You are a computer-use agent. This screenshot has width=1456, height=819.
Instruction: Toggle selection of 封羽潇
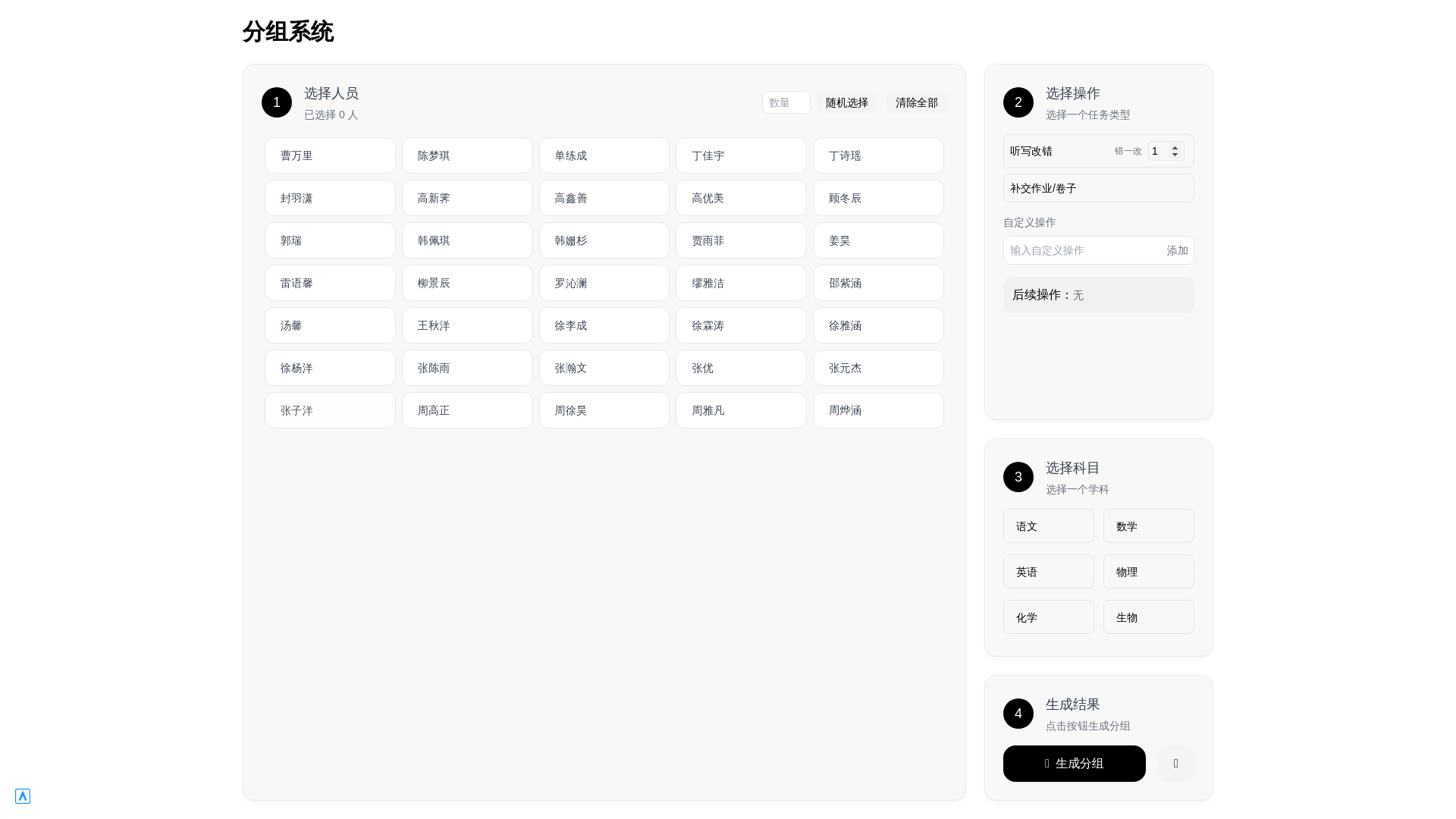point(330,198)
